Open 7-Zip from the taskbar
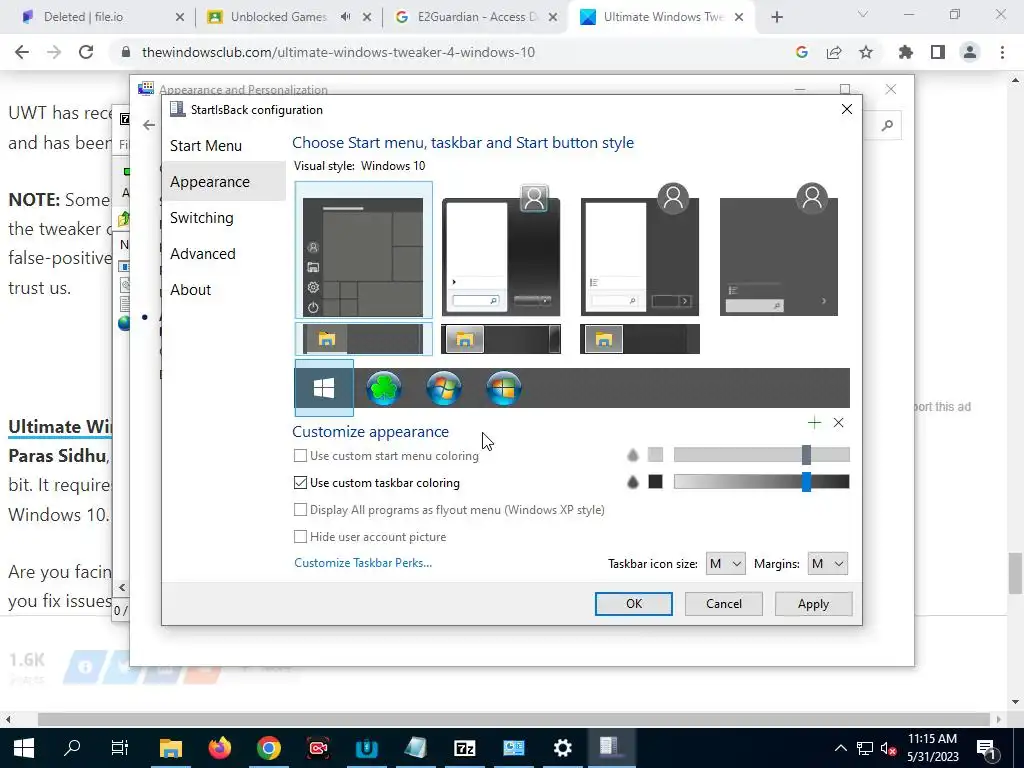 pyautogui.click(x=464, y=748)
